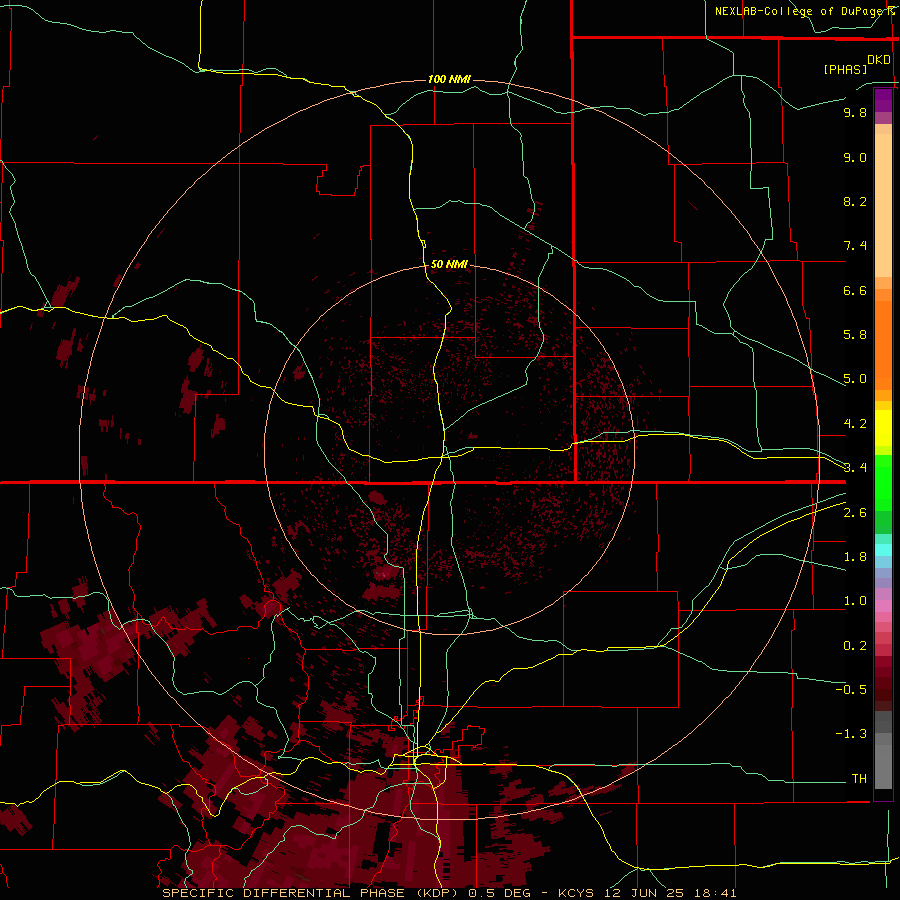The image size is (900, 900).
Task: Click the 5.8 value on the color scale
Action: tap(855, 335)
